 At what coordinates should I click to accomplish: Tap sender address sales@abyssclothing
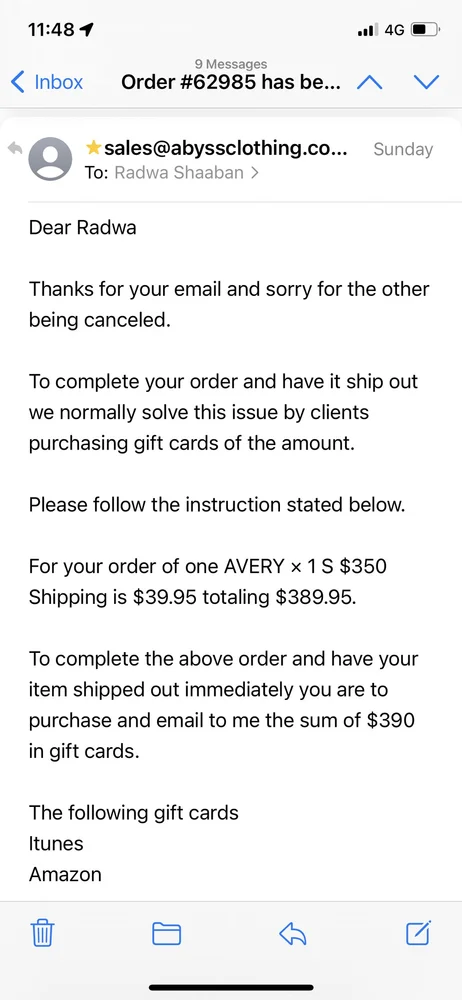[226, 149]
